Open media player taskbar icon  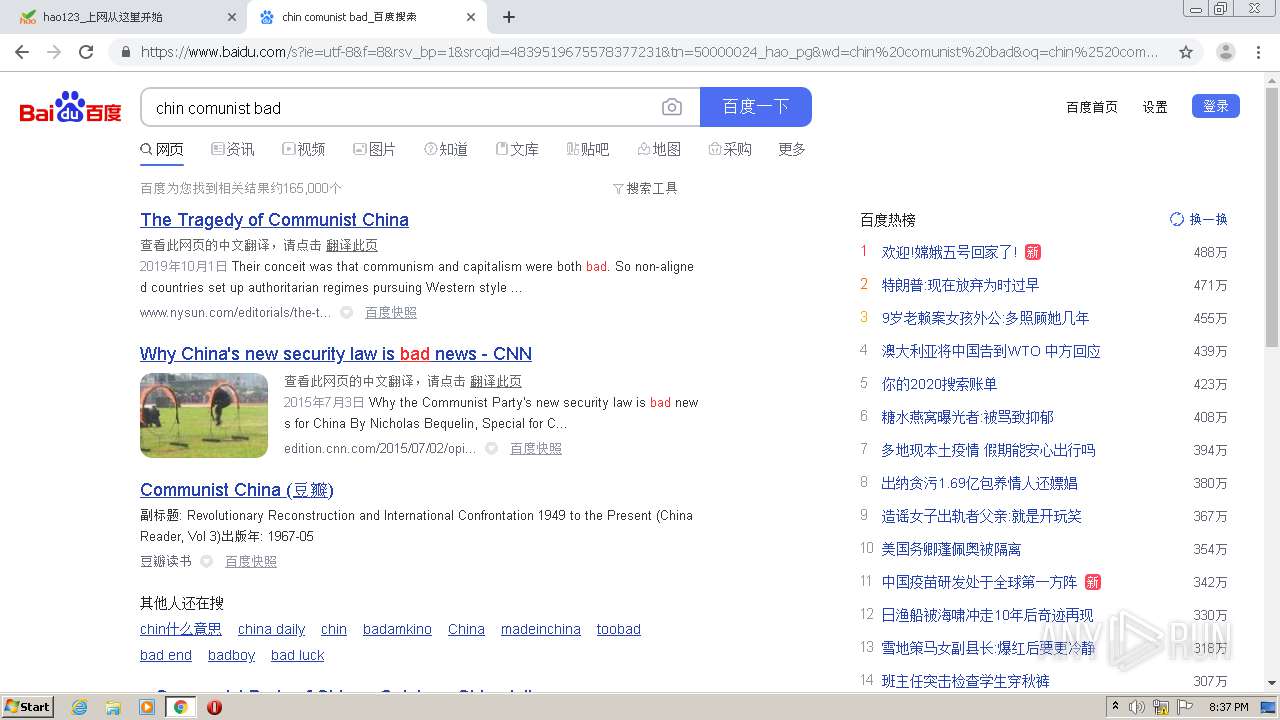(x=147, y=707)
